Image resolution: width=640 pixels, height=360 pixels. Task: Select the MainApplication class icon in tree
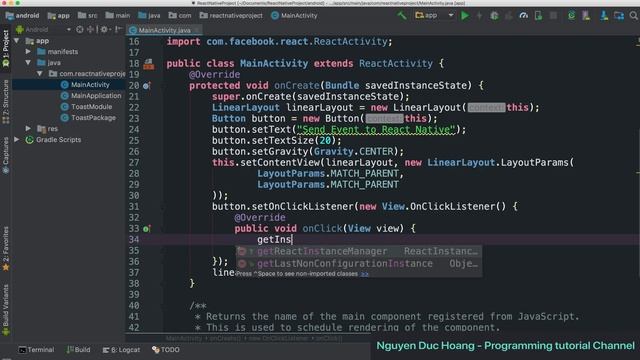point(64,96)
